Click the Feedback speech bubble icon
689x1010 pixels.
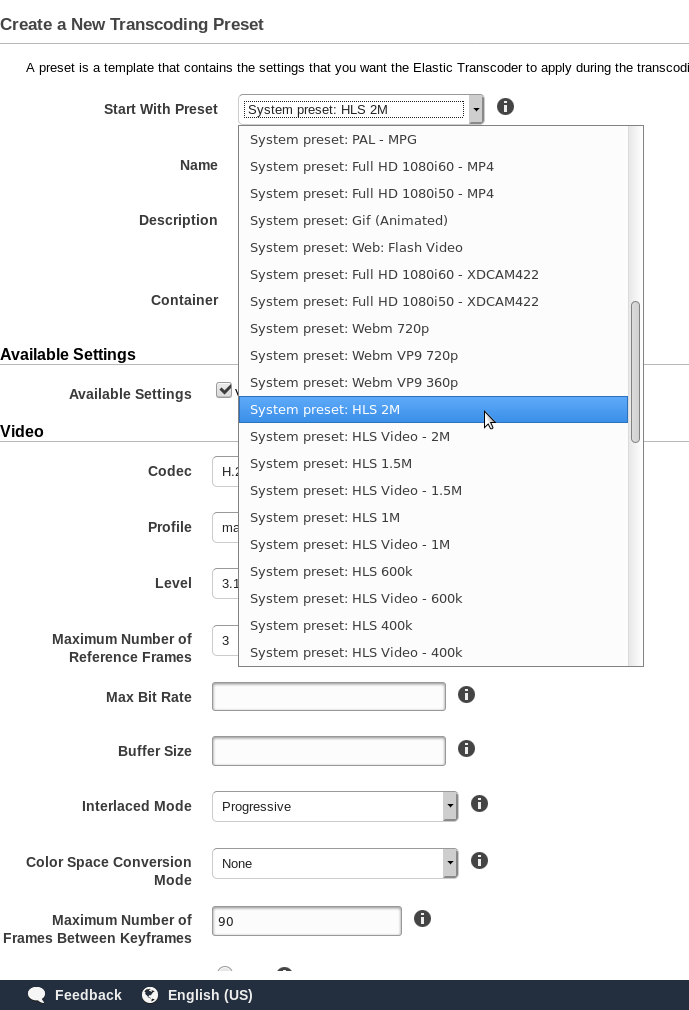click(x=37, y=995)
